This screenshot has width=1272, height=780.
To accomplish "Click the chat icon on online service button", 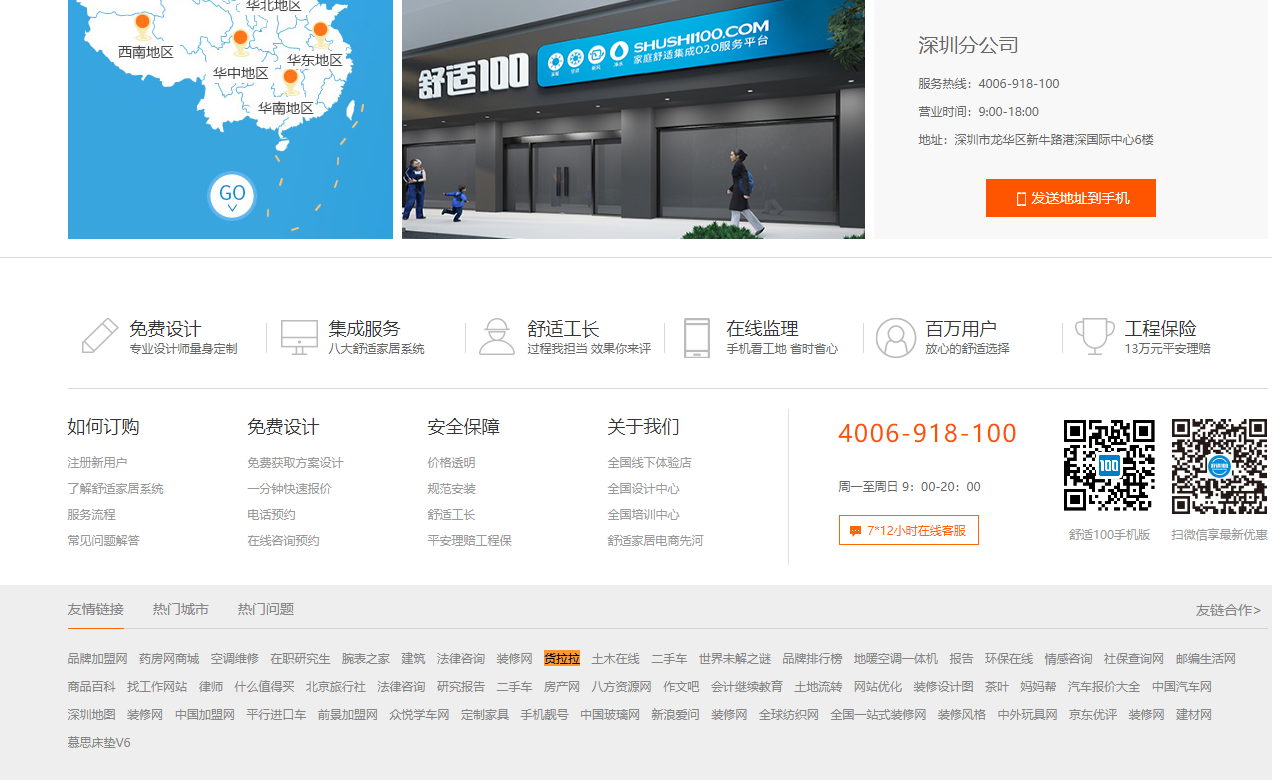I will pyautogui.click(x=855, y=530).
